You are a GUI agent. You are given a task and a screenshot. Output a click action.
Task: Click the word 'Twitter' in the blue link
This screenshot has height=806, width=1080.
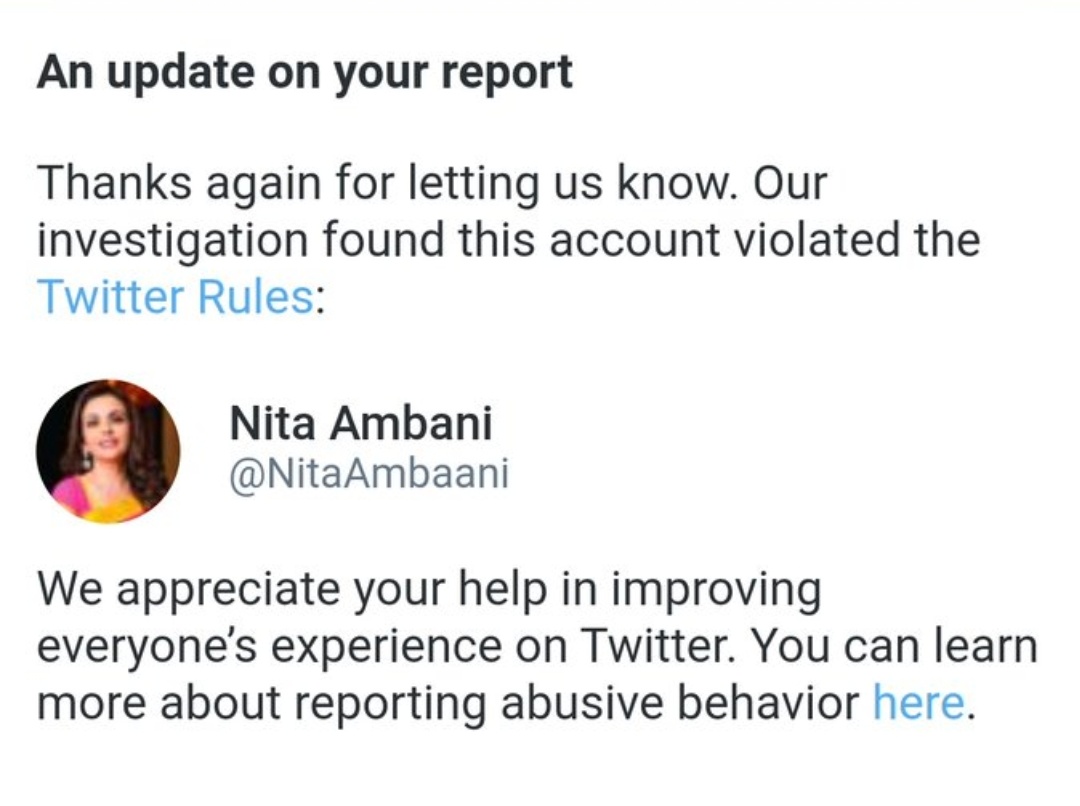[111, 297]
